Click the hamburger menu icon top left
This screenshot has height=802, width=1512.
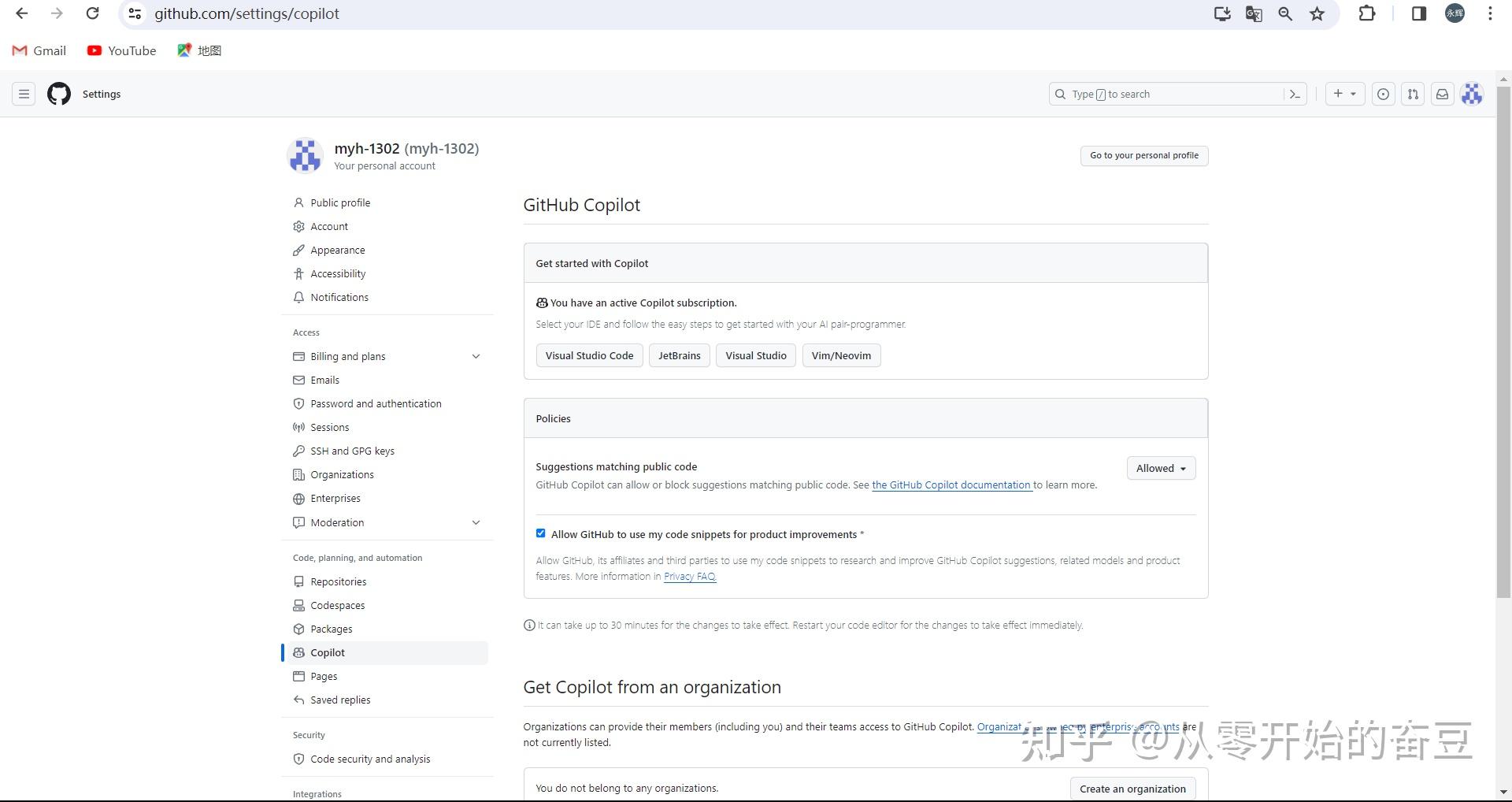click(24, 94)
